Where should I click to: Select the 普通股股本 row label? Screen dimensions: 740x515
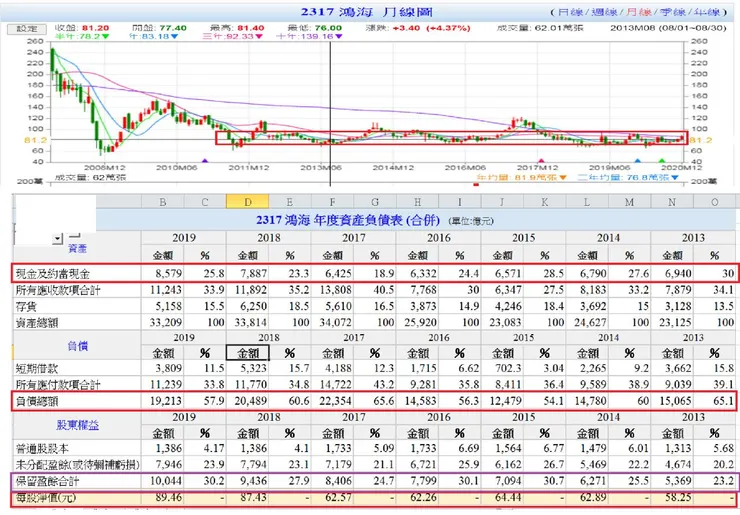click(x=42, y=448)
